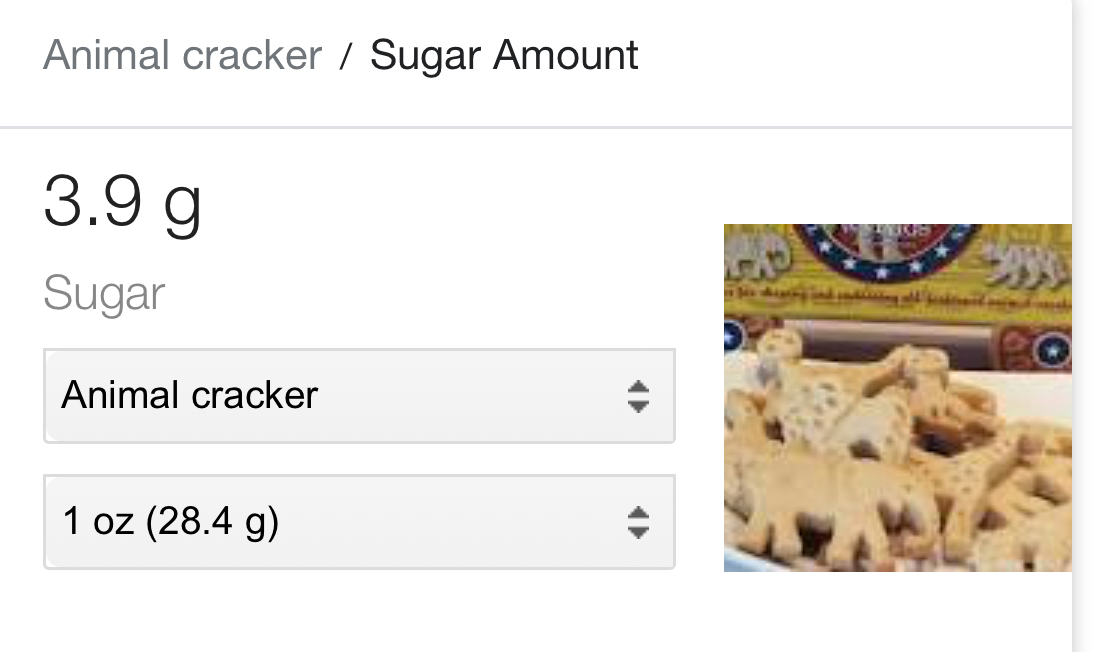Viewport: 1096px width, 652px height.
Task: Click the 'Animal cracker' text inside the selector box
Action: coord(189,396)
